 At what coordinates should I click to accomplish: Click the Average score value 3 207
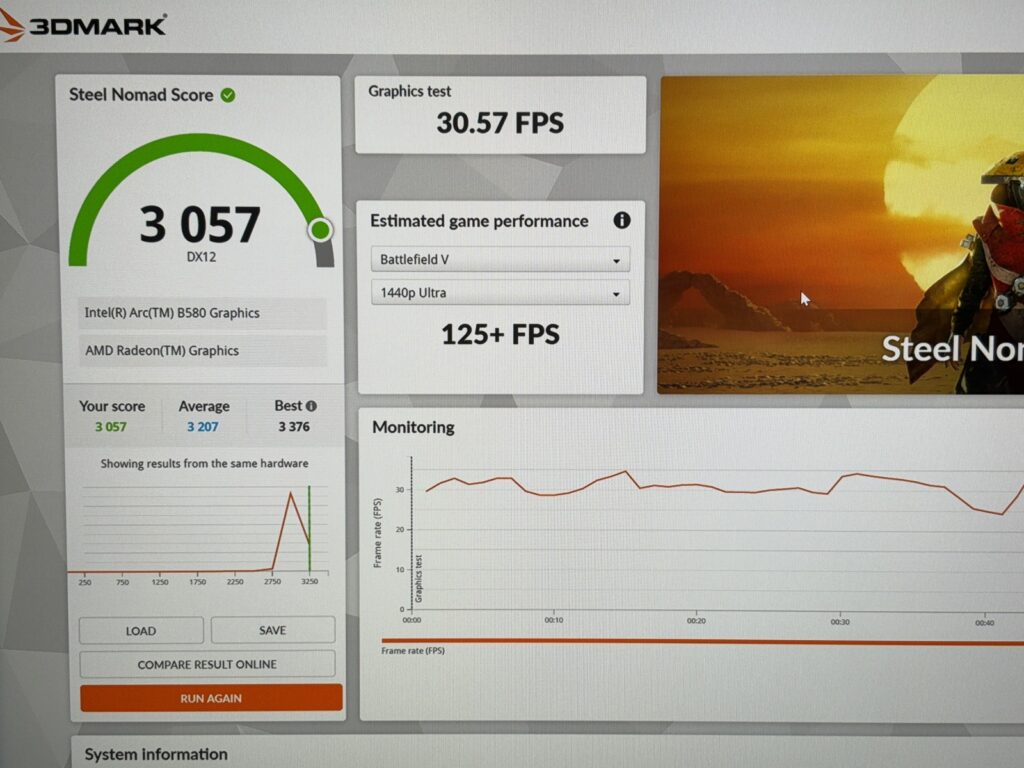coord(204,427)
